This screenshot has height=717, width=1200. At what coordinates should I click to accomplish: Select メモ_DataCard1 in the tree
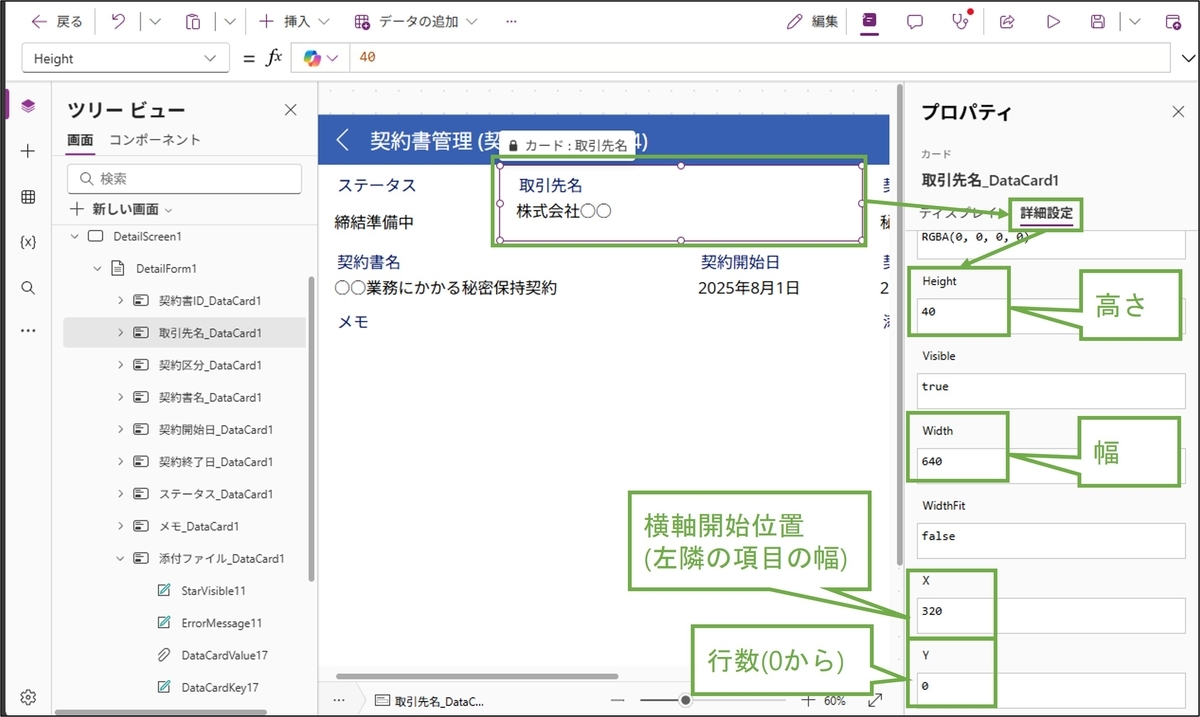point(199,526)
